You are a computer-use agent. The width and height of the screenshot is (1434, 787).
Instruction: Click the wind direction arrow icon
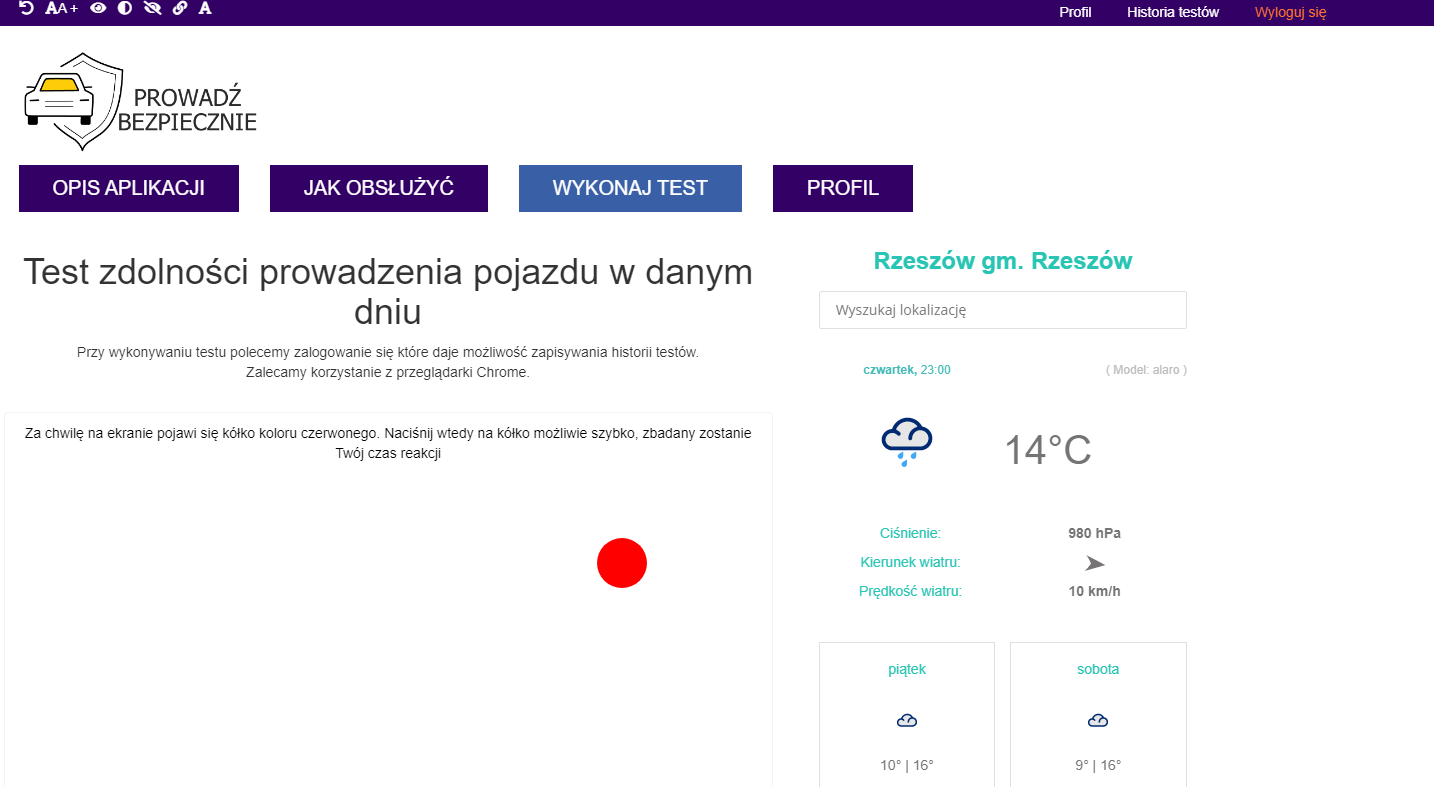point(1095,563)
